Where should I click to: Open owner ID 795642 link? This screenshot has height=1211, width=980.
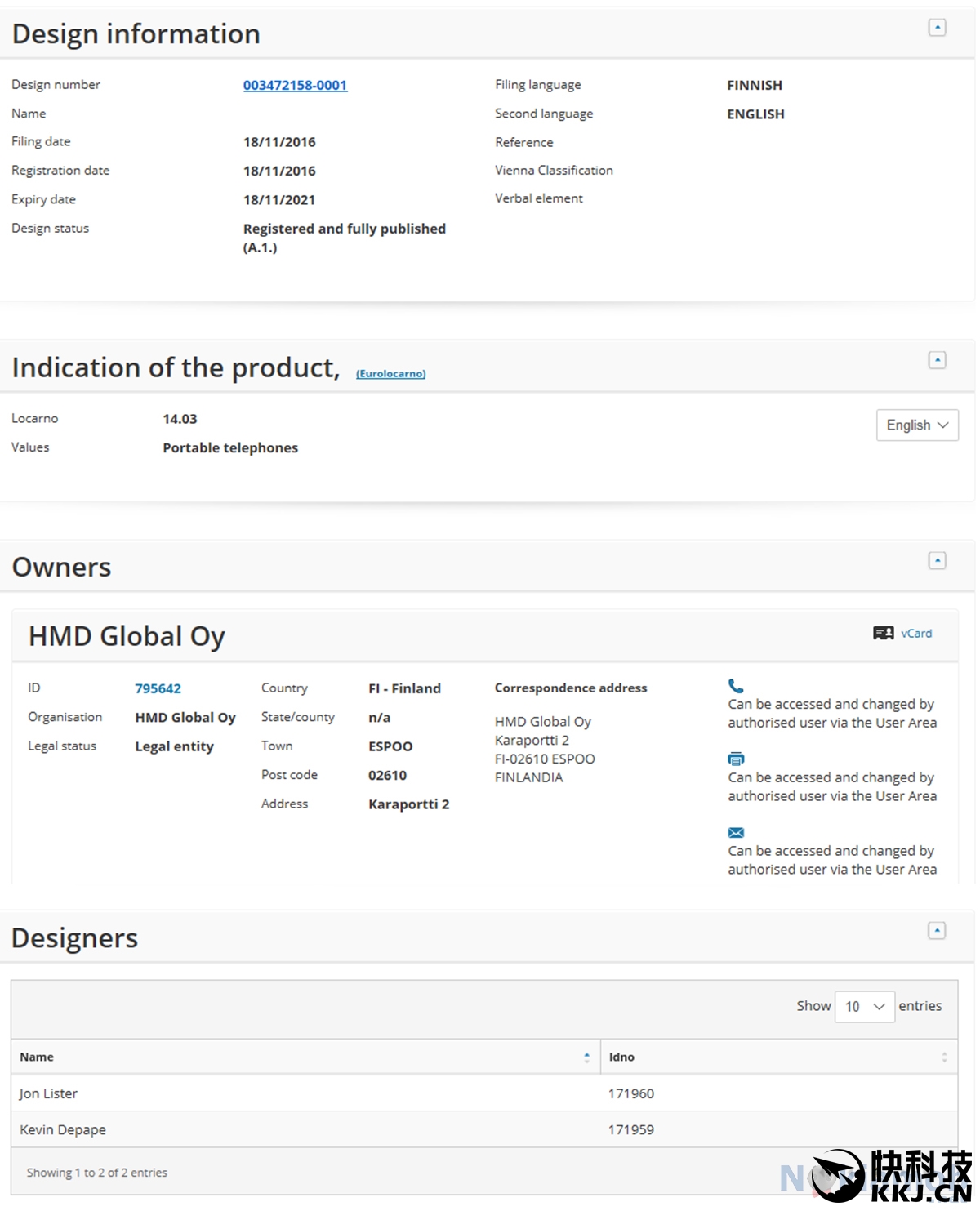pos(158,688)
